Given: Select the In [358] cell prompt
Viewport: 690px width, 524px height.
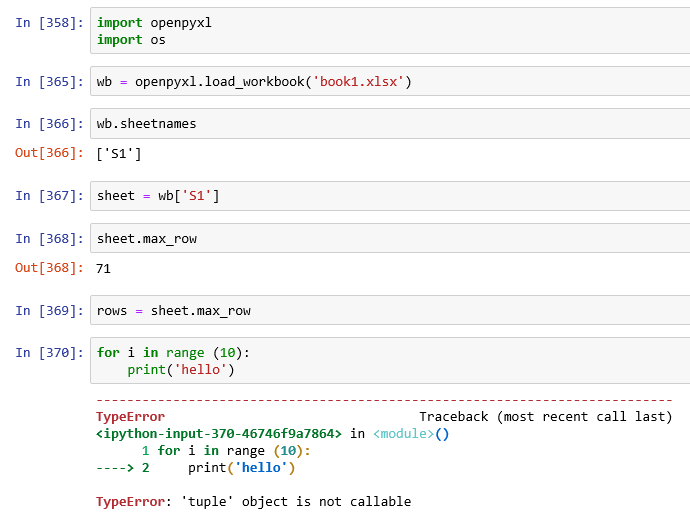Looking at the screenshot, I should click(x=50, y=23).
